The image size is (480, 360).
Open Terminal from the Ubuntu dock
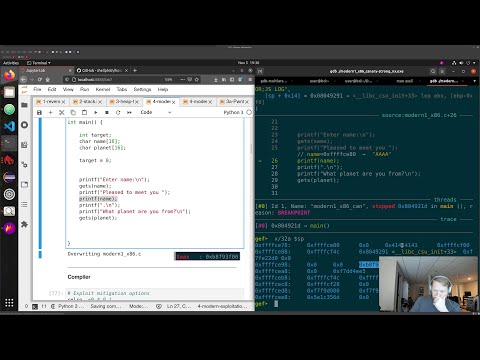[x=9, y=143]
